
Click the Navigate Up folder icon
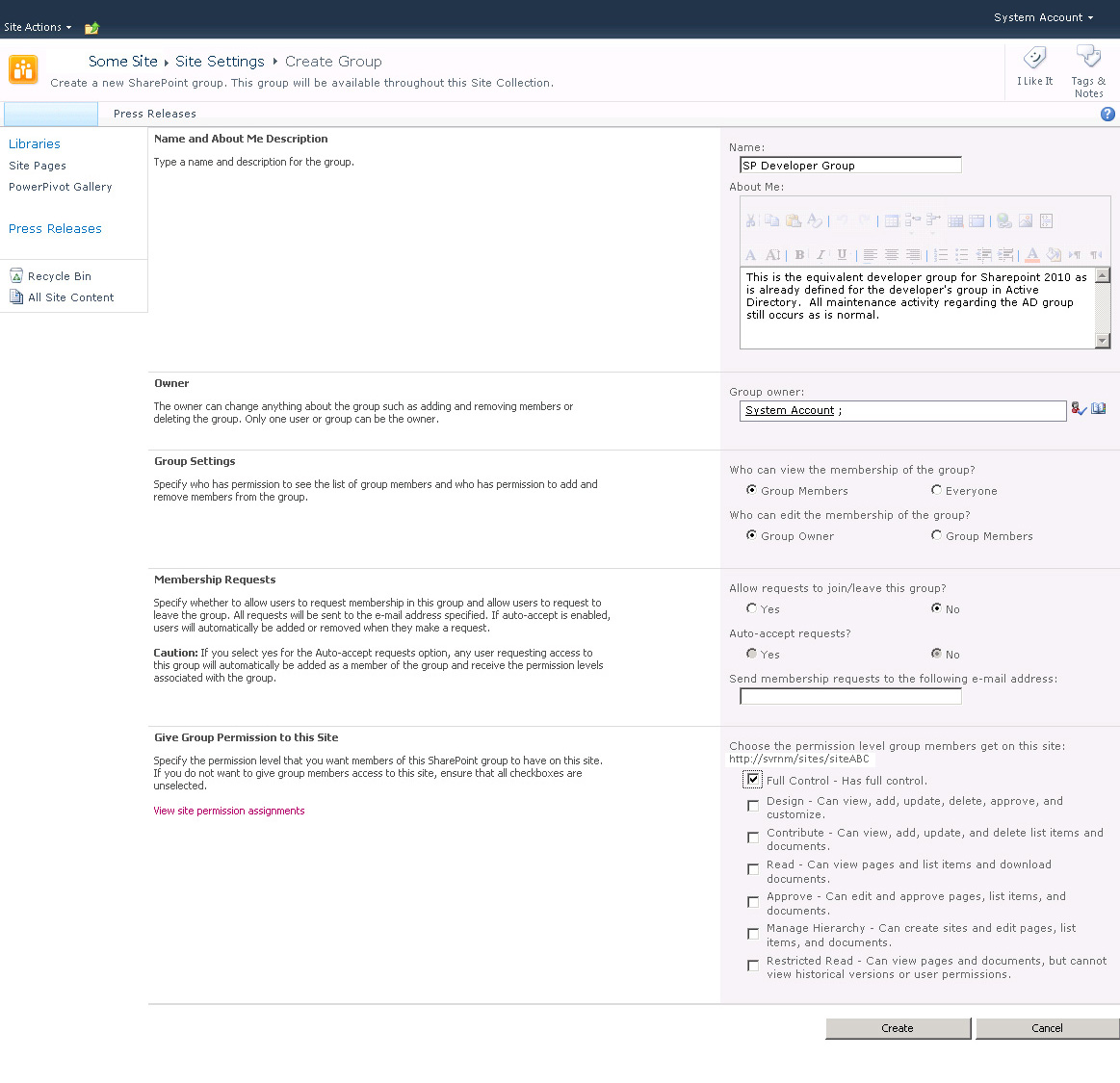click(x=91, y=28)
